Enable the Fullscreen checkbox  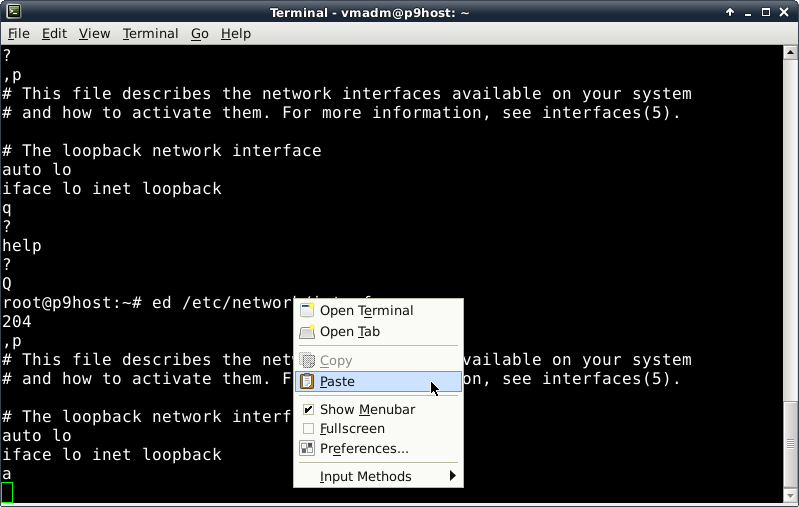[x=308, y=428]
